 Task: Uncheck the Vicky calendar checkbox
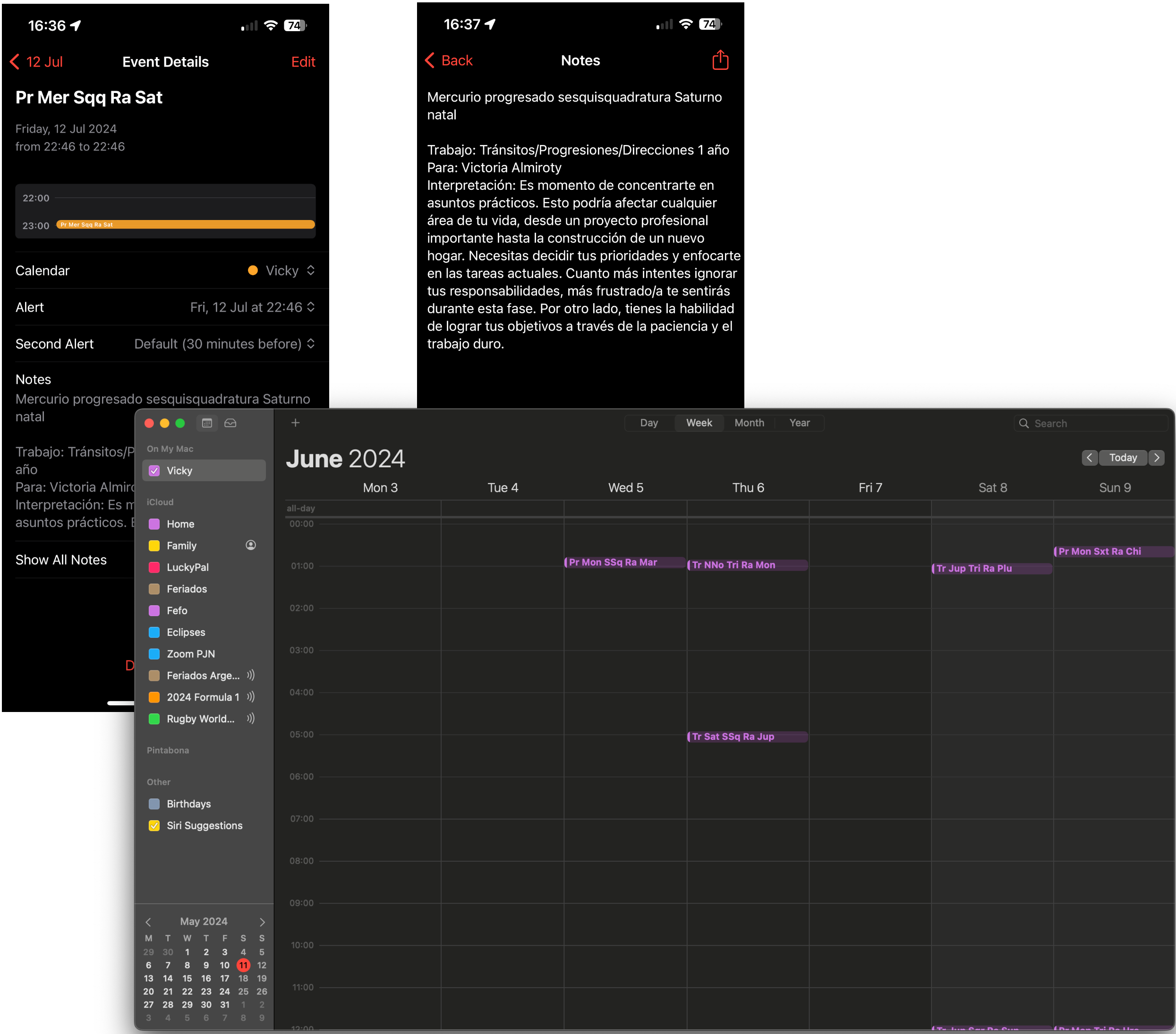(154, 470)
